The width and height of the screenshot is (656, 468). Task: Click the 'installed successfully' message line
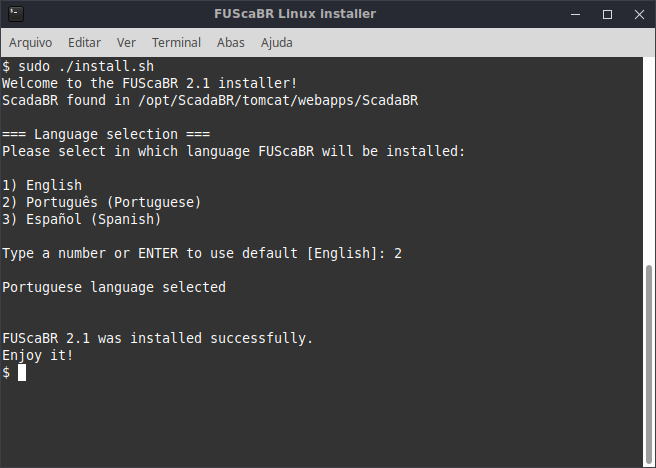tap(158, 338)
